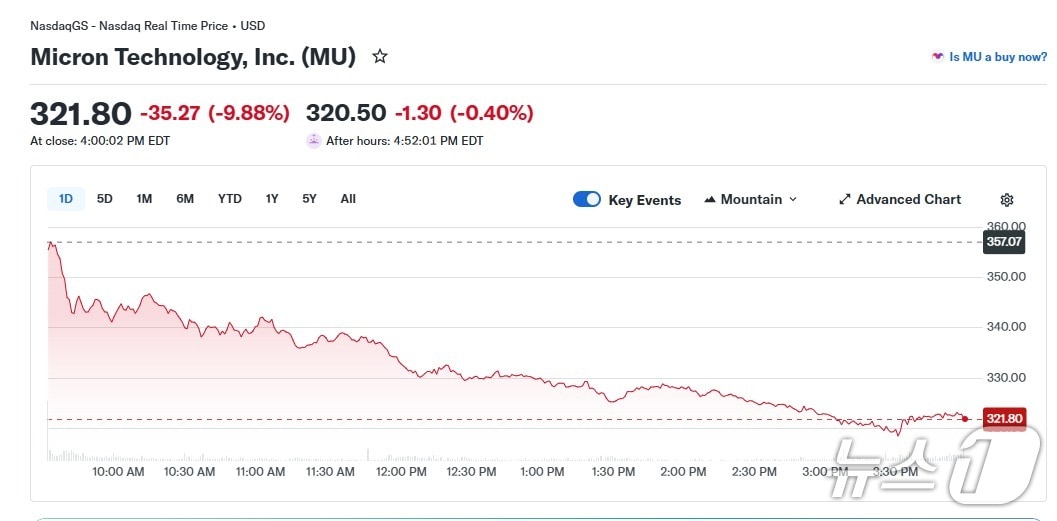Show the 1M chart range
1057x521 pixels.
[144, 199]
